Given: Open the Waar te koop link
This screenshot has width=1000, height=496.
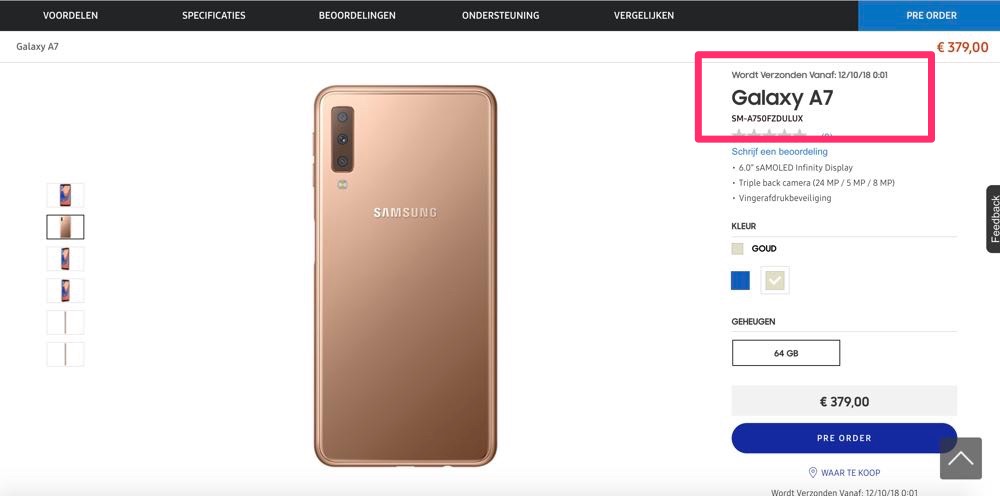Looking at the screenshot, I should pyautogui.click(x=850, y=472).
